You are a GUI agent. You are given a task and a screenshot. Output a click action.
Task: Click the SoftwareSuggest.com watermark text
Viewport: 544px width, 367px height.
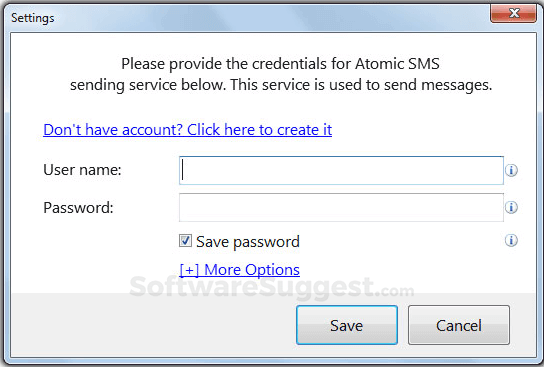click(272, 288)
